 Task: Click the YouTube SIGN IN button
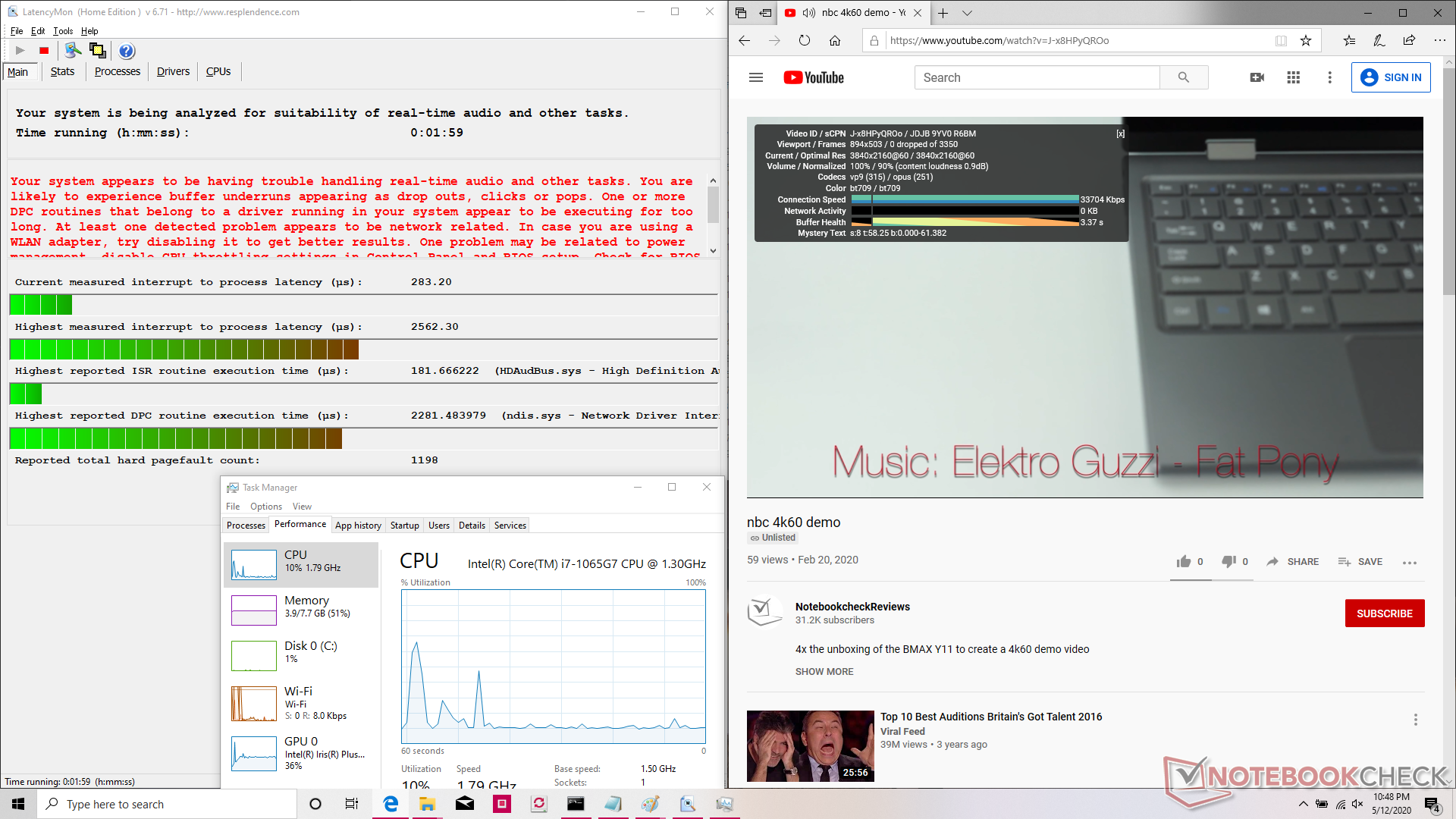(1391, 77)
